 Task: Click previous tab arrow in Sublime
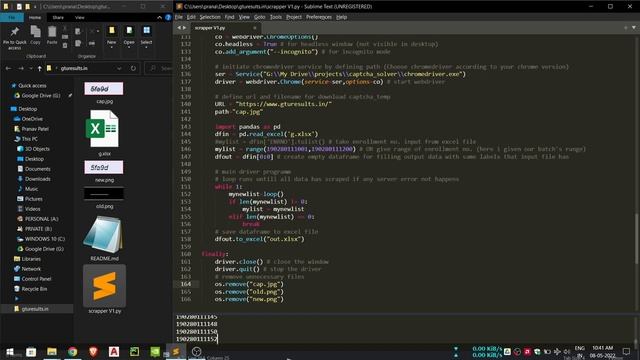[x=179, y=28]
